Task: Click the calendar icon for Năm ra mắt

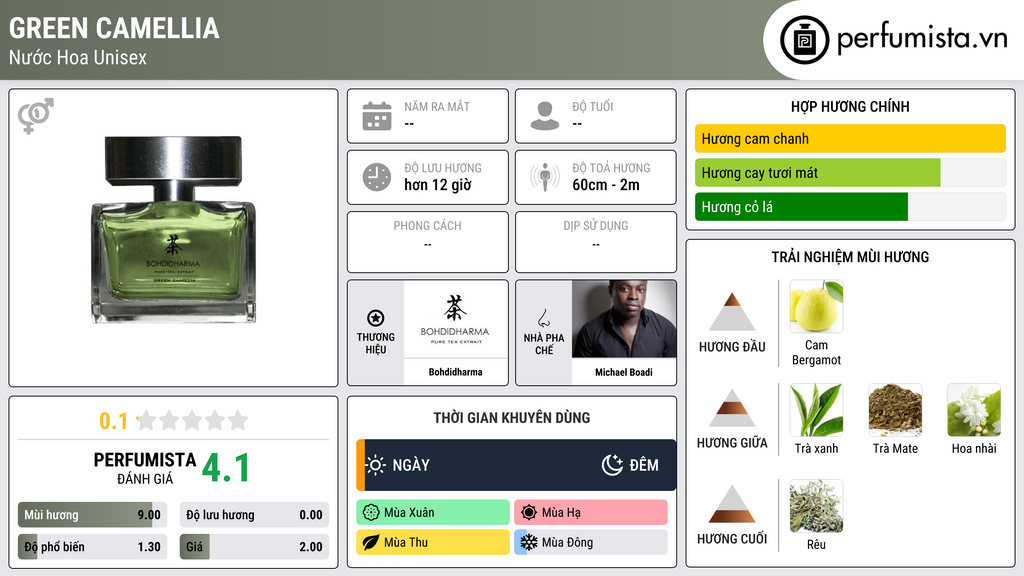Action: coord(377,116)
